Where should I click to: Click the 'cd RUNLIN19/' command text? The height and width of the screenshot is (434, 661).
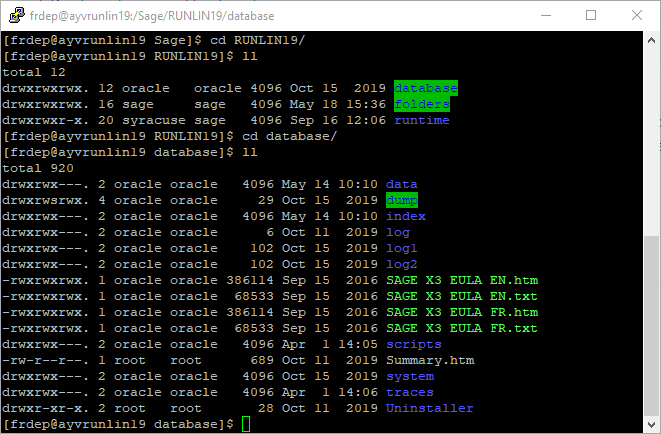click(257, 40)
